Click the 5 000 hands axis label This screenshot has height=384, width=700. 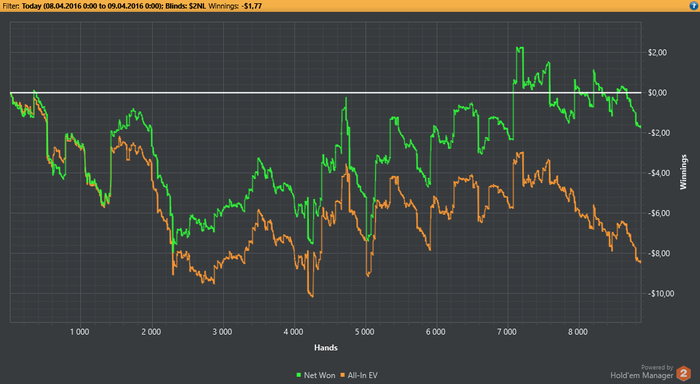pyautogui.click(x=364, y=332)
